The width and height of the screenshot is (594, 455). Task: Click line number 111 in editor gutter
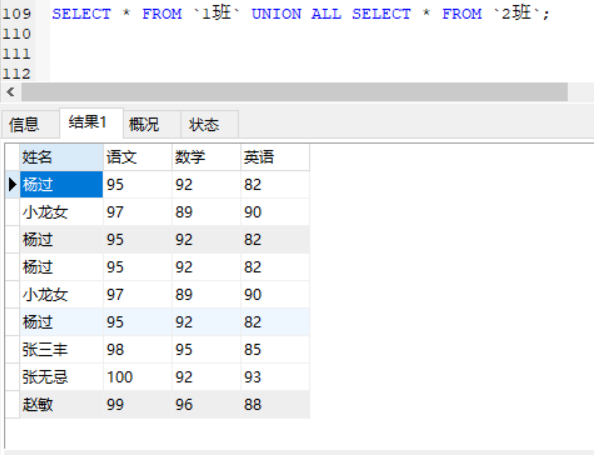17,53
